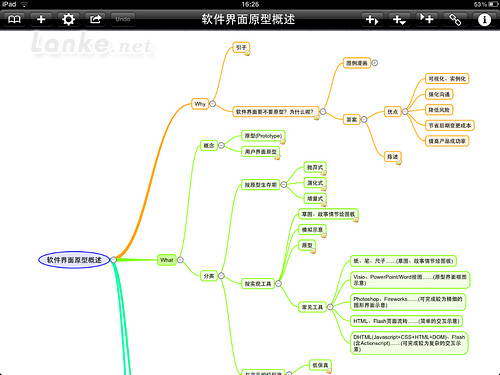Viewport: 500px width, 375px height.
Task: Select the HTML、Flash页面流转 node
Action: (x=406, y=321)
